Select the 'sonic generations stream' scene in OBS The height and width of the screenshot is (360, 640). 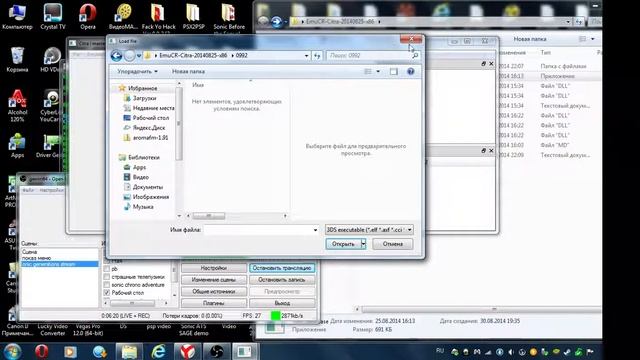[60, 264]
